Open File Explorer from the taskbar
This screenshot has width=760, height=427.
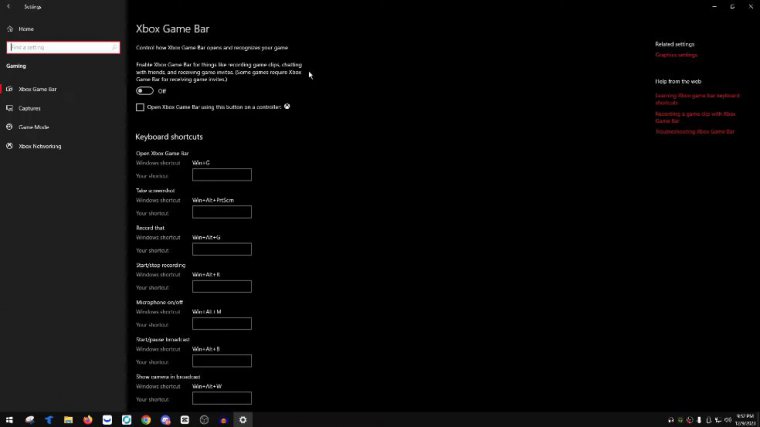68,420
